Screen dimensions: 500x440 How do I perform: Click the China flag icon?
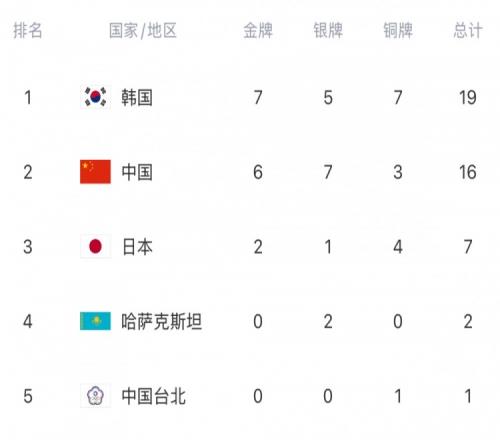[95, 172]
